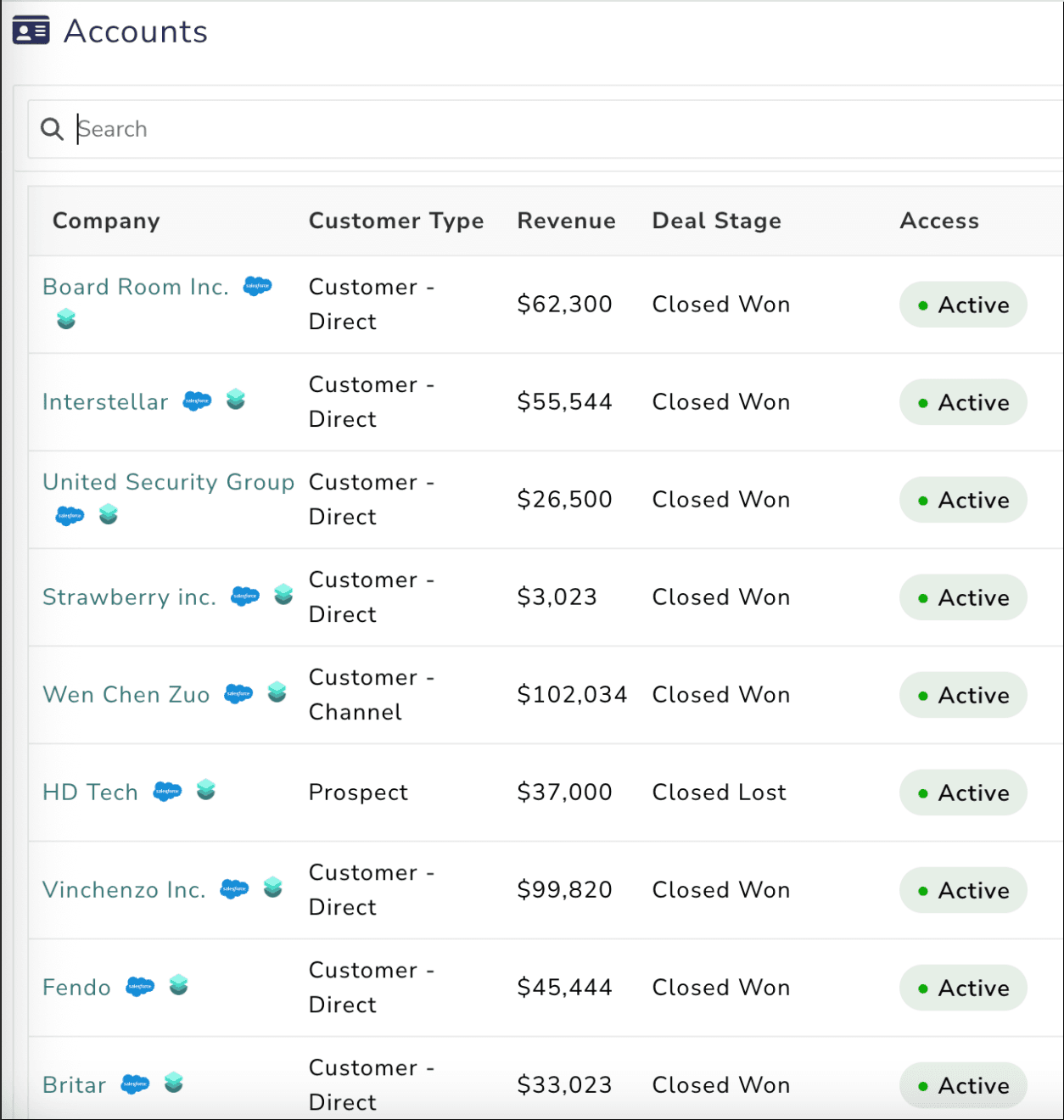
Task: Click the Salesforce icon beside Wen Chen Zuo
Action: tap(238, 693)
